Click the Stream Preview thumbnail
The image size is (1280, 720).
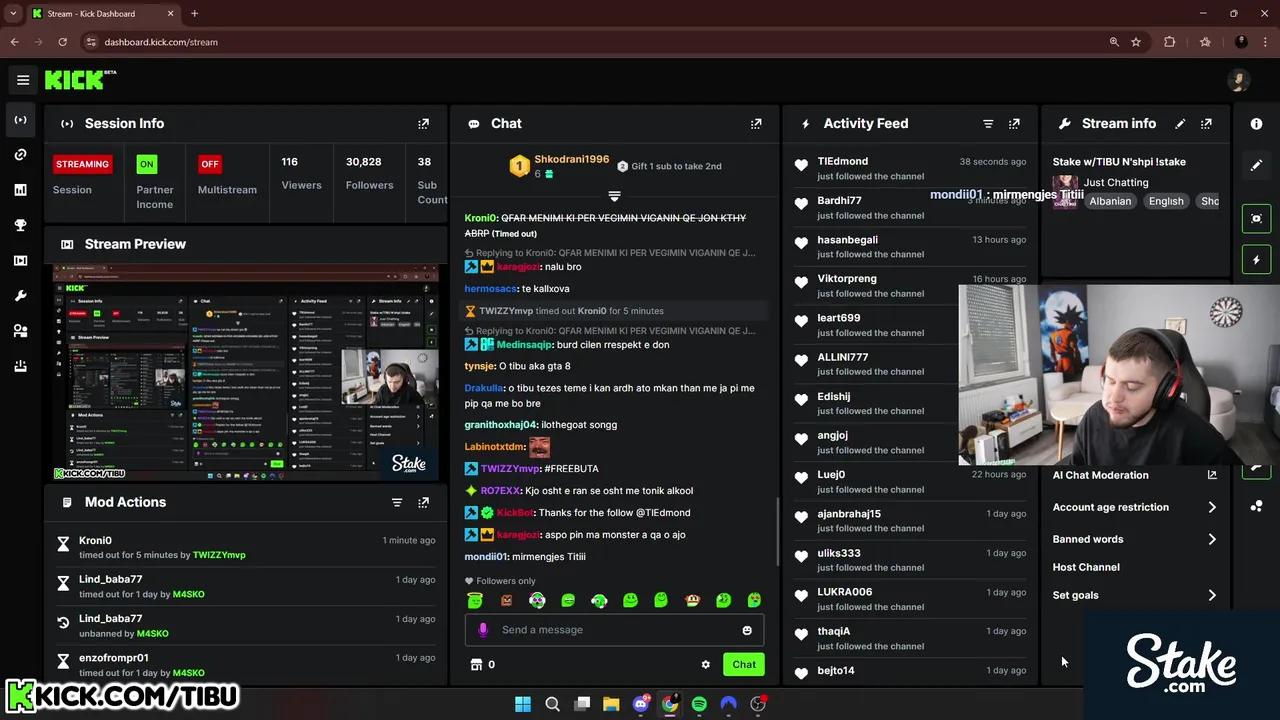pos(246,372)
